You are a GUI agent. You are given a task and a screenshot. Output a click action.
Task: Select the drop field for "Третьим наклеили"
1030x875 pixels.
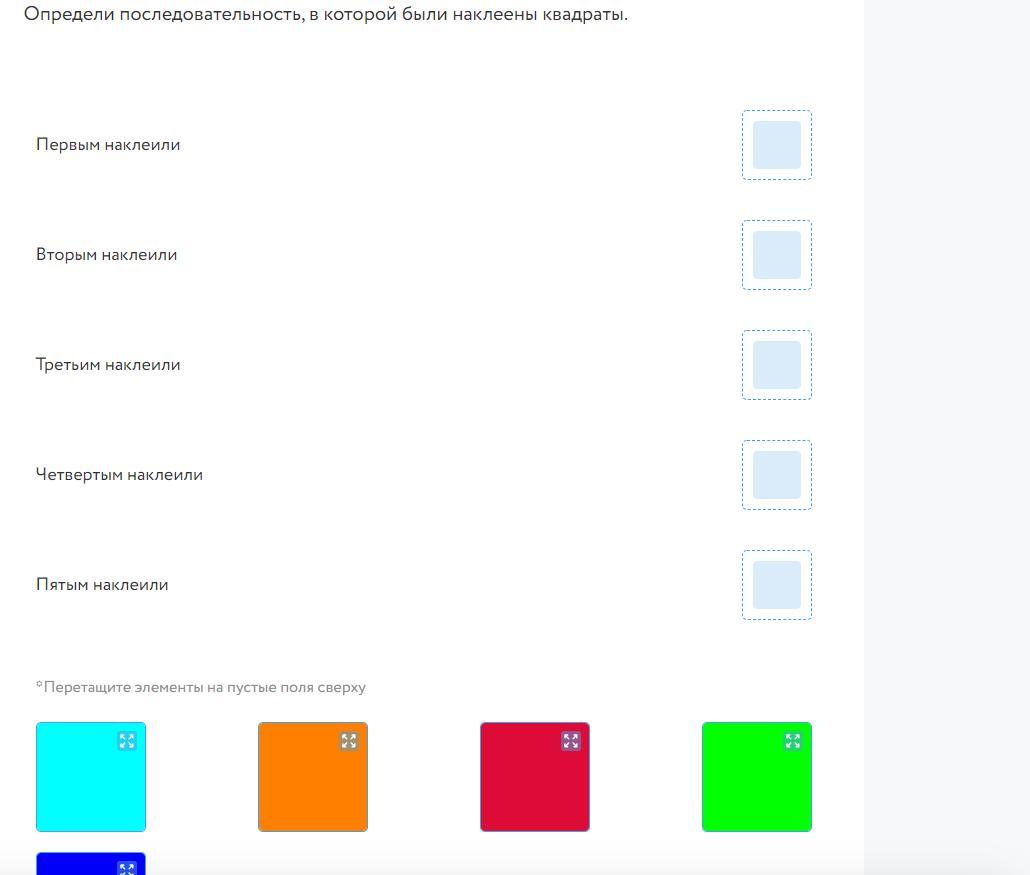coord(777,365)
